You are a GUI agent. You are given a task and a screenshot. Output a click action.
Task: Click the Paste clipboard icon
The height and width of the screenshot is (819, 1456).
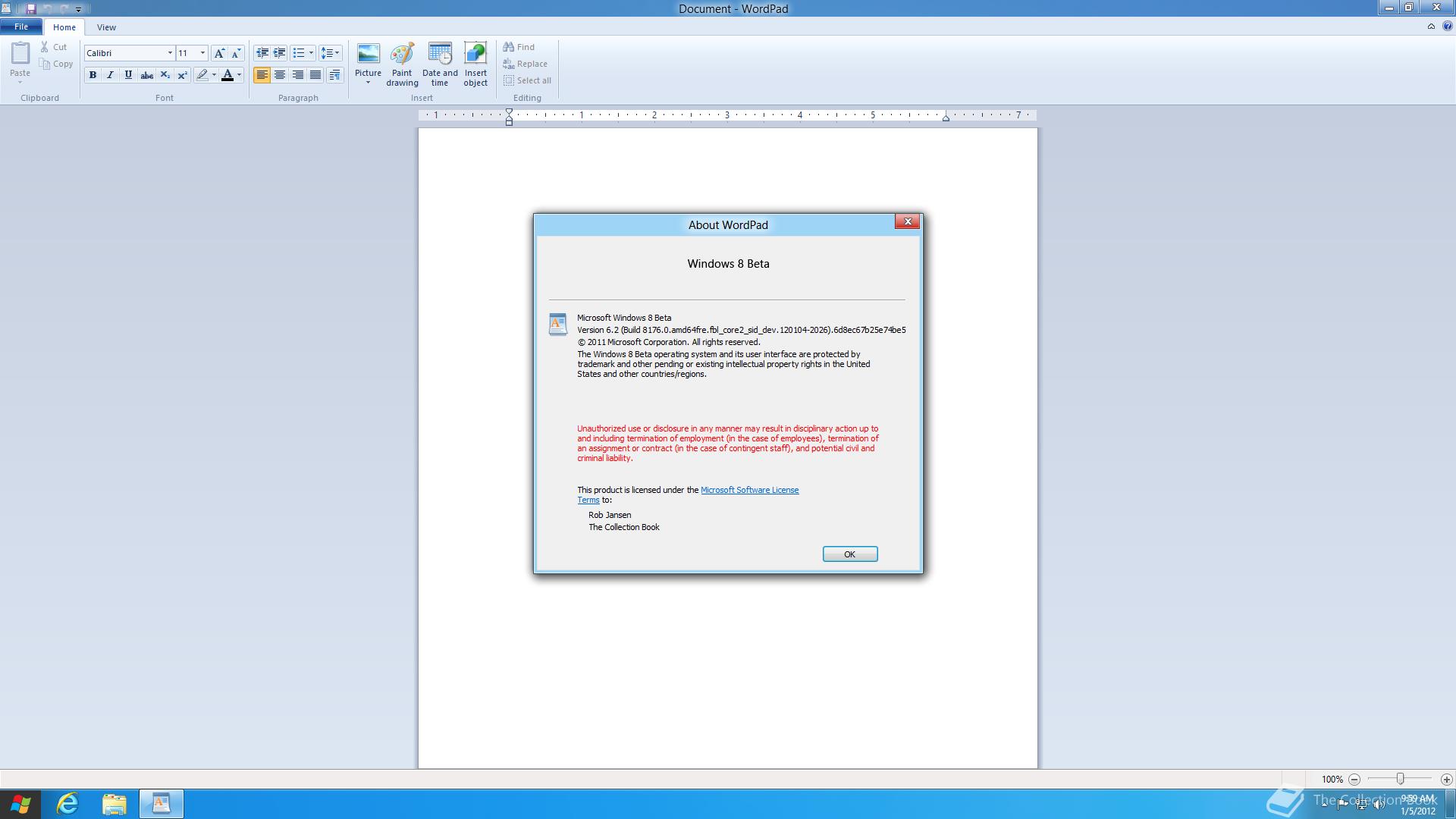(20, 54)
